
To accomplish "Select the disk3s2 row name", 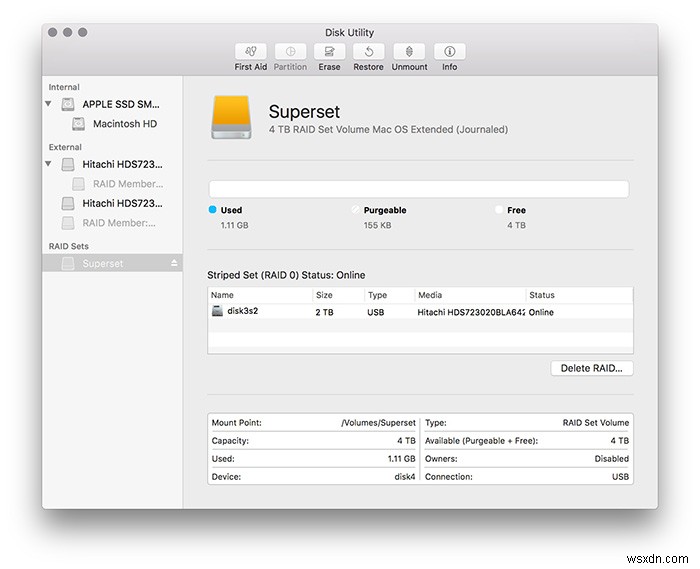I will click(242, 311).
